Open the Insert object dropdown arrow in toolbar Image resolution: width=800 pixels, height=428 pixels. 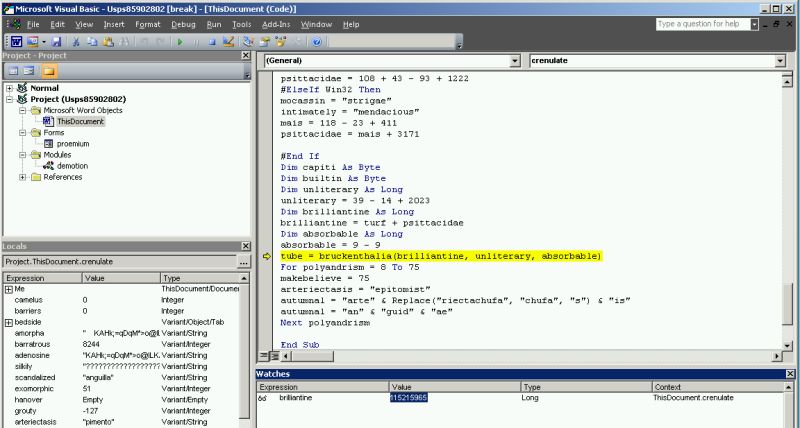(x=44, y=42)
